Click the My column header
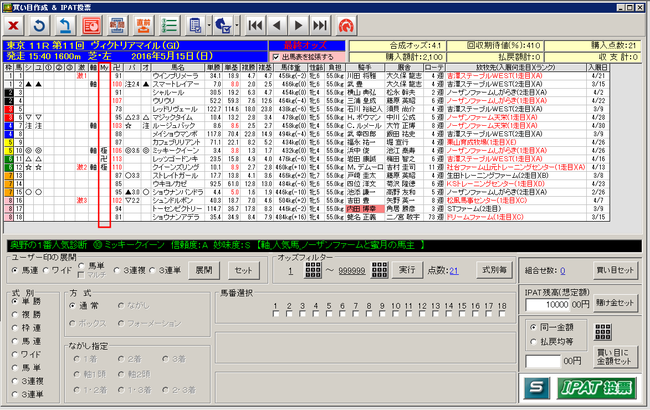 click(x=104, y=67)
